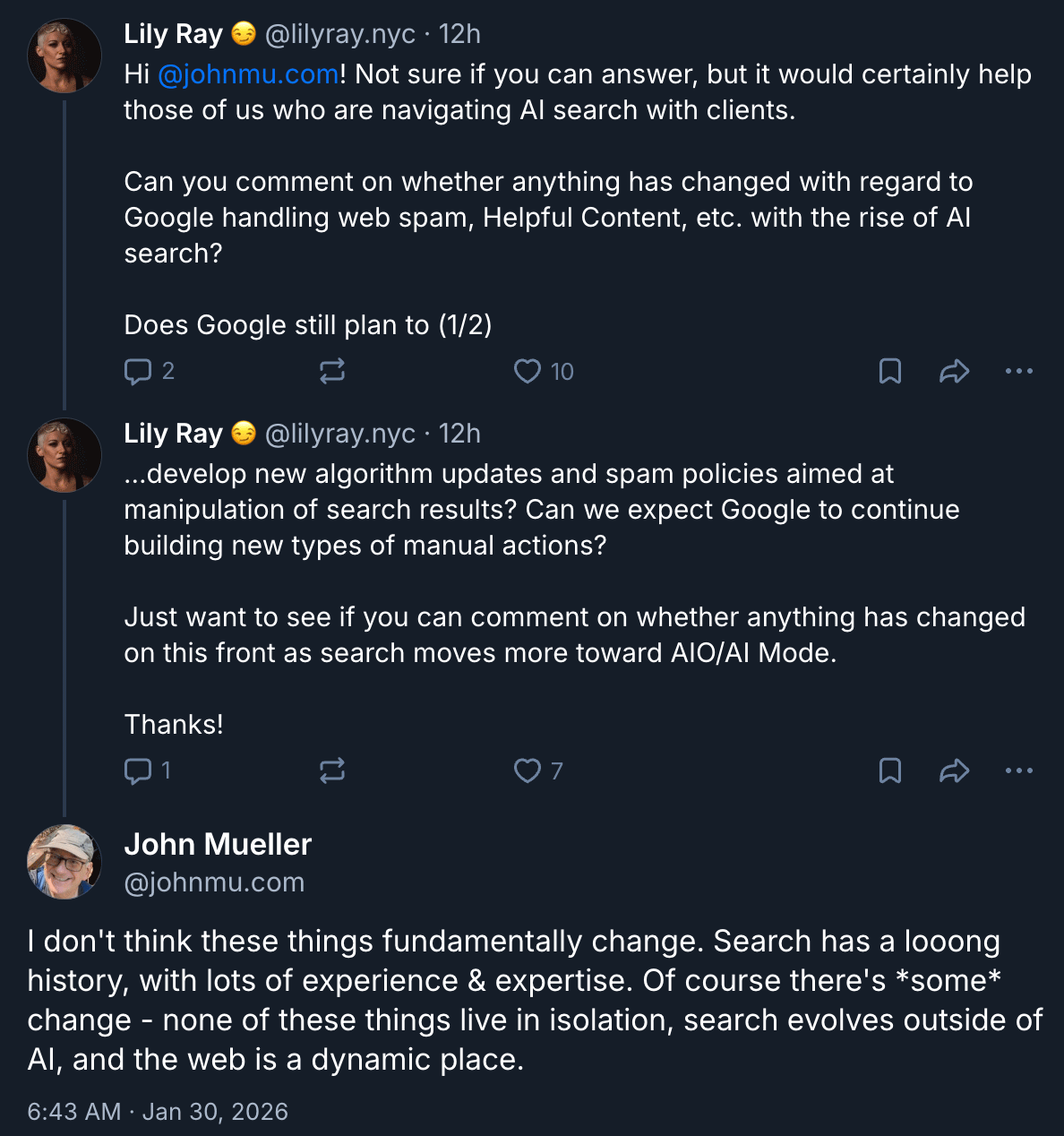
Task: Open Lily Ray's avatar on first post
Action: coord(64,56)
